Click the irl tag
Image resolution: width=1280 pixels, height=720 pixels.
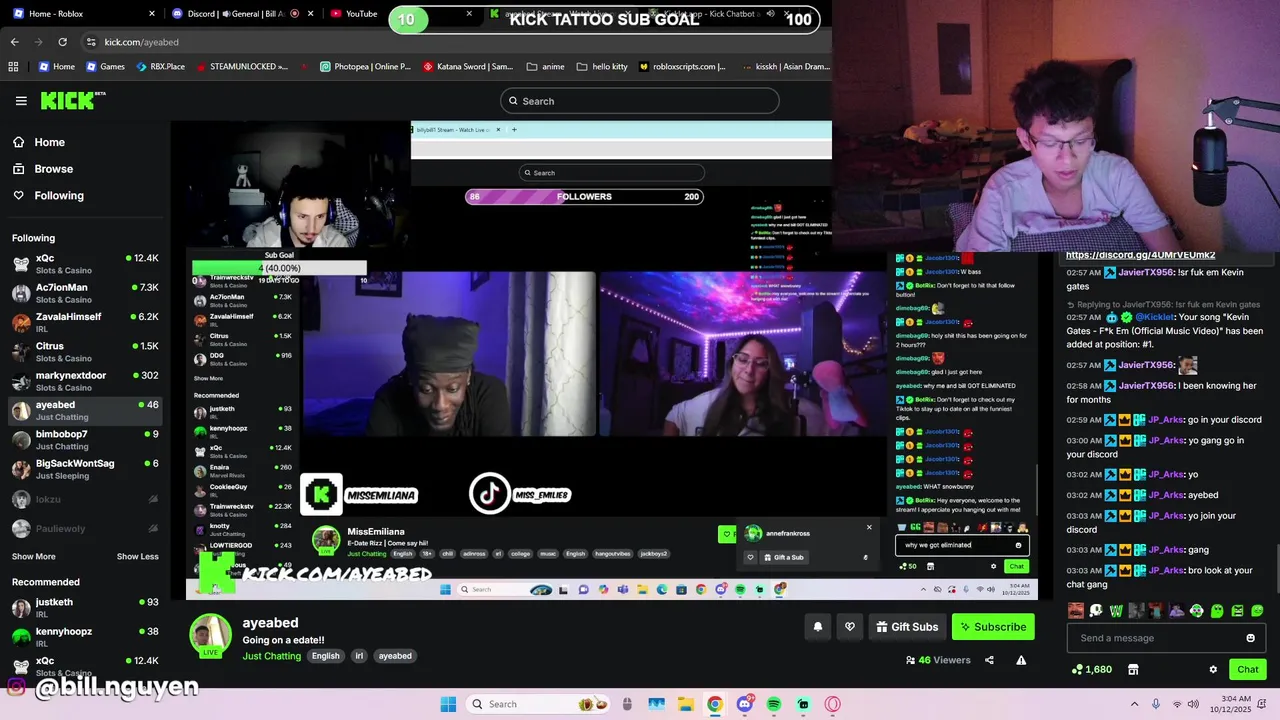pos(359,656)
